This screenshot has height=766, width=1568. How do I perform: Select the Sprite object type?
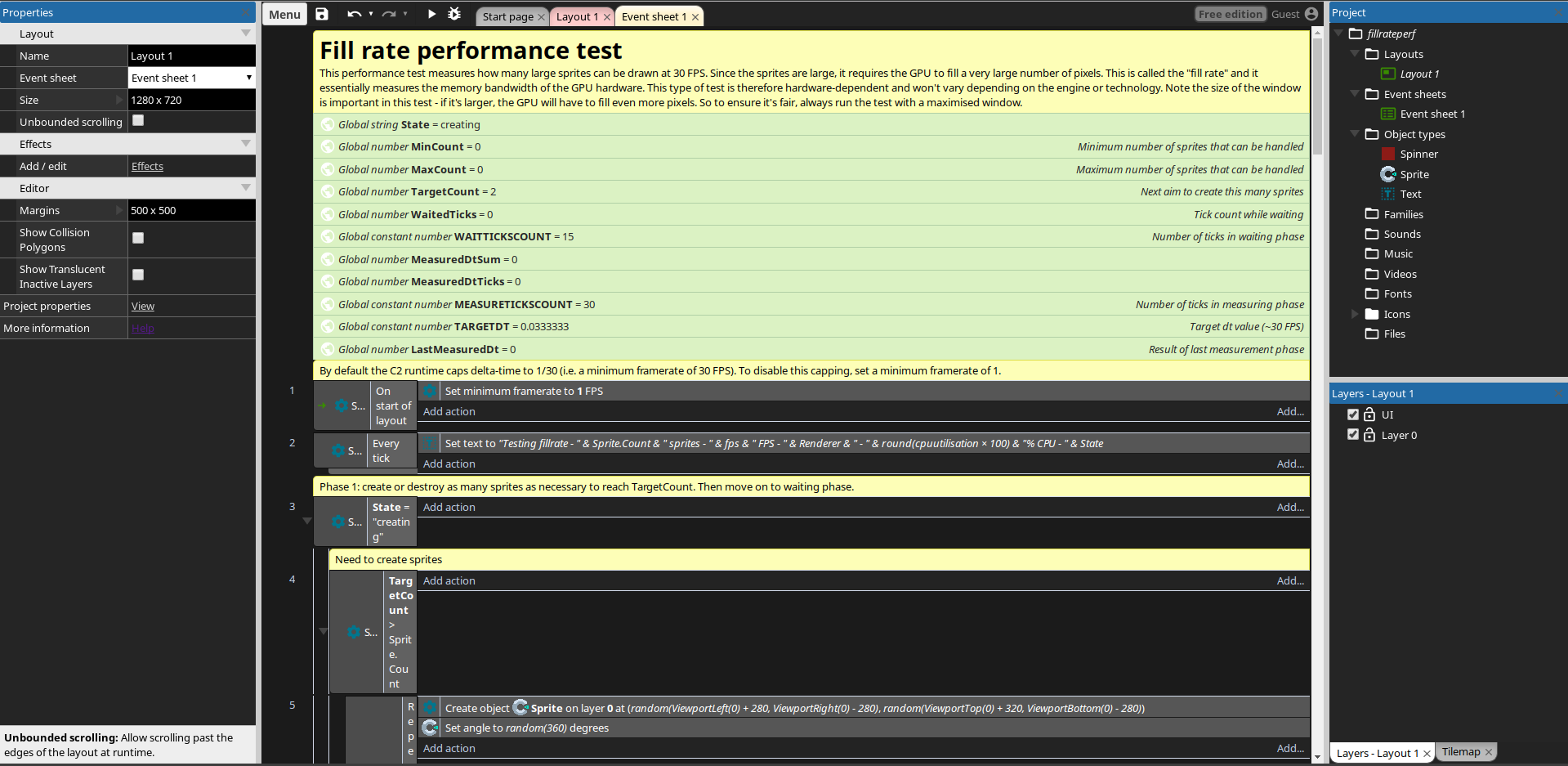(x=1414, y=174)
